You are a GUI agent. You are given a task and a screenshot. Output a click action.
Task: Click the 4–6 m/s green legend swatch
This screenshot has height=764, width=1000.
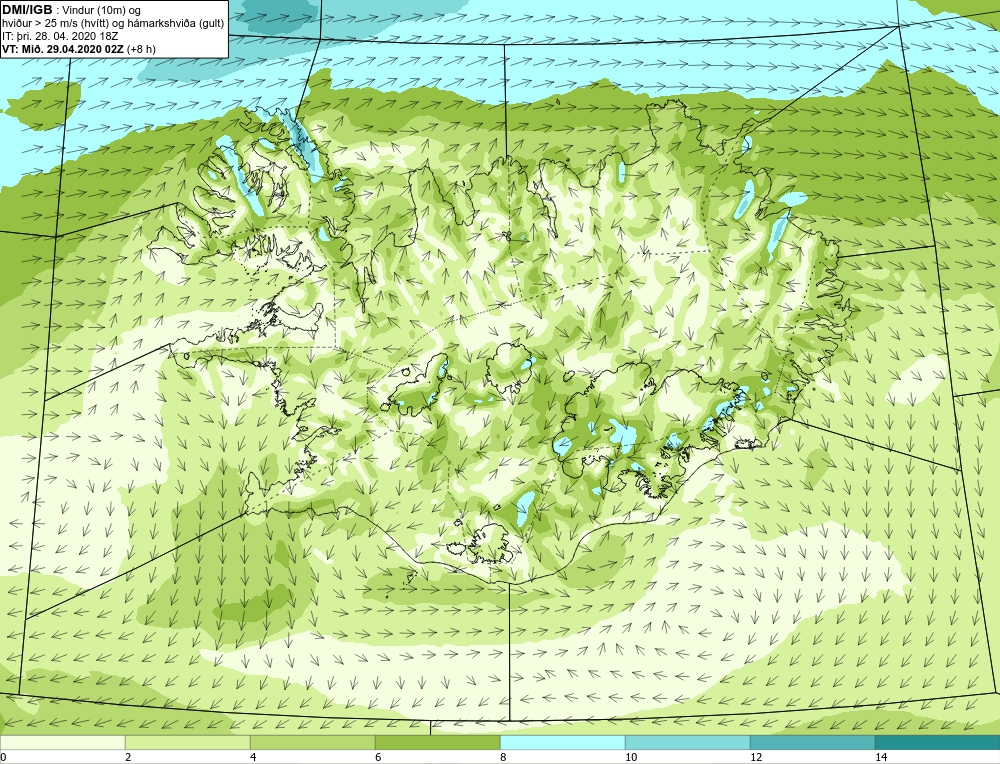point(312,743)
